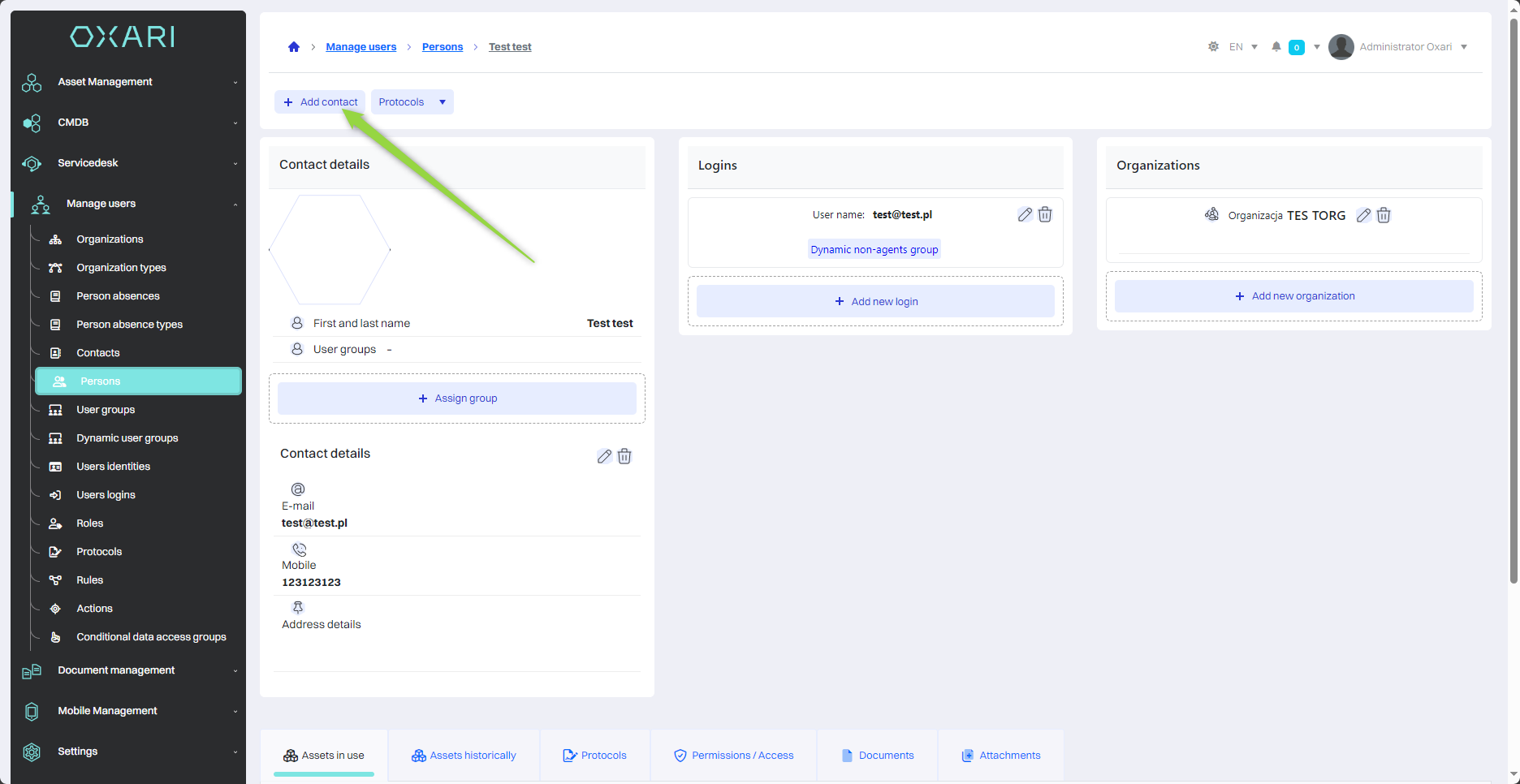
Task: Edit the test@test.pl login entry
Action: coord(1025,215)
